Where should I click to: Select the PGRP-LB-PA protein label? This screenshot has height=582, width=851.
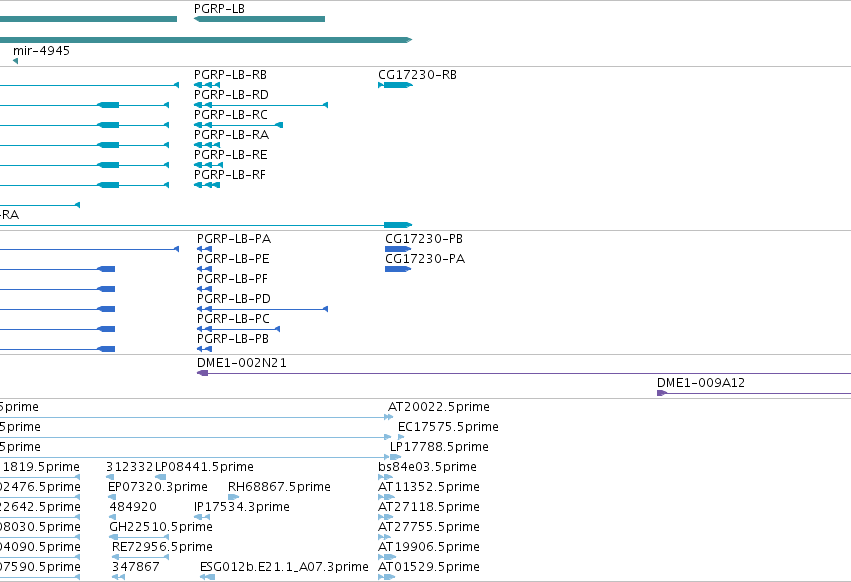coord(234,239)
